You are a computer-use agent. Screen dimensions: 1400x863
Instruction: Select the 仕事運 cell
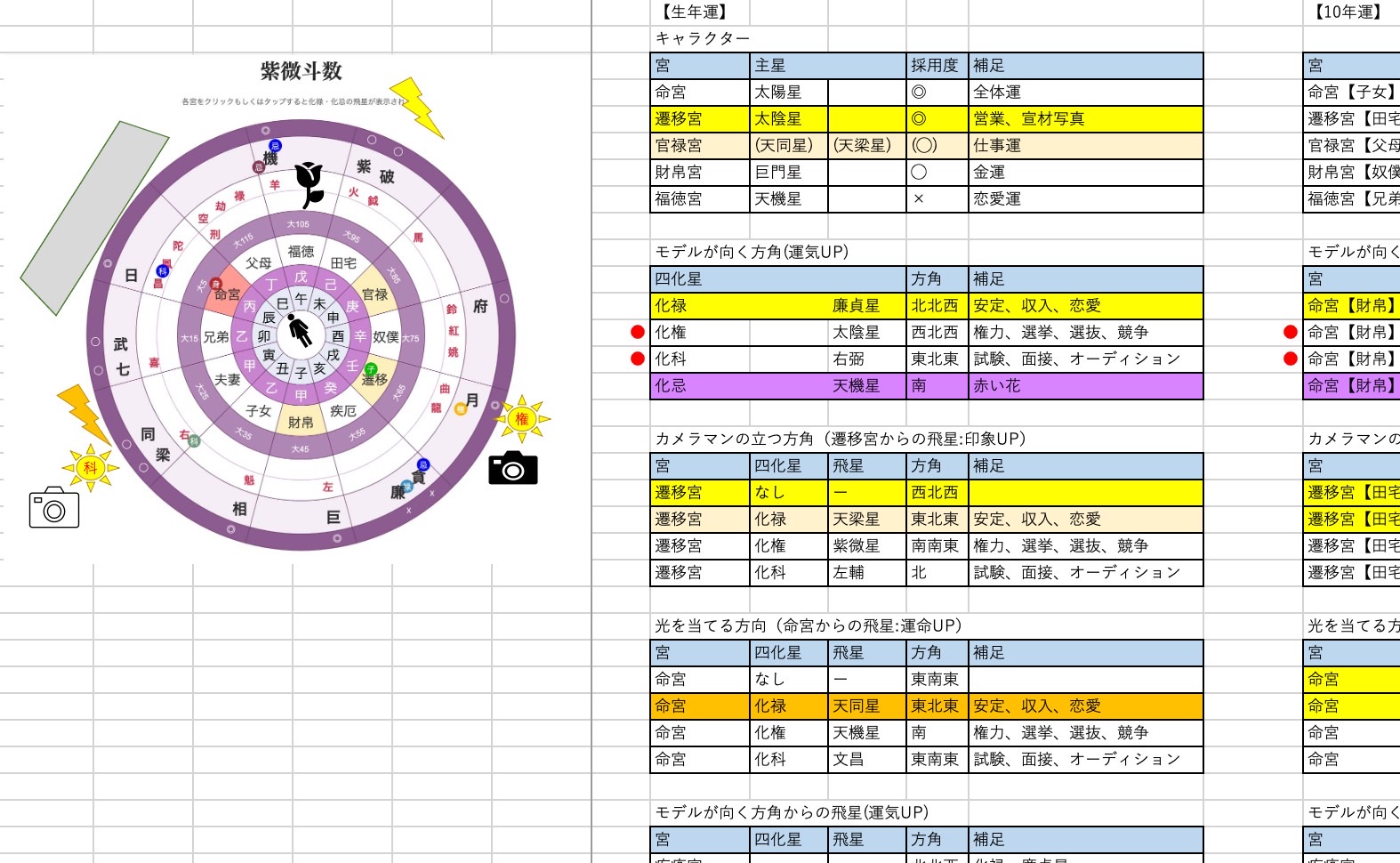[1085, 146]
